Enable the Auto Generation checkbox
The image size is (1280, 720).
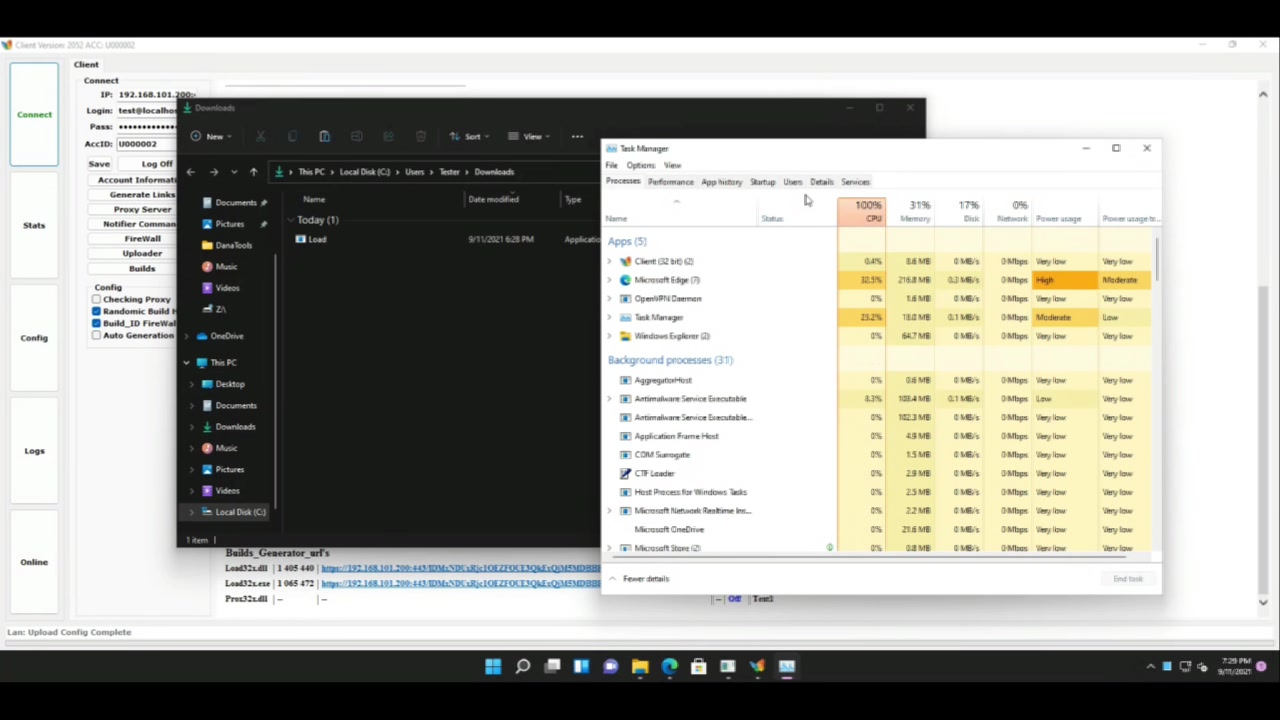96,335
